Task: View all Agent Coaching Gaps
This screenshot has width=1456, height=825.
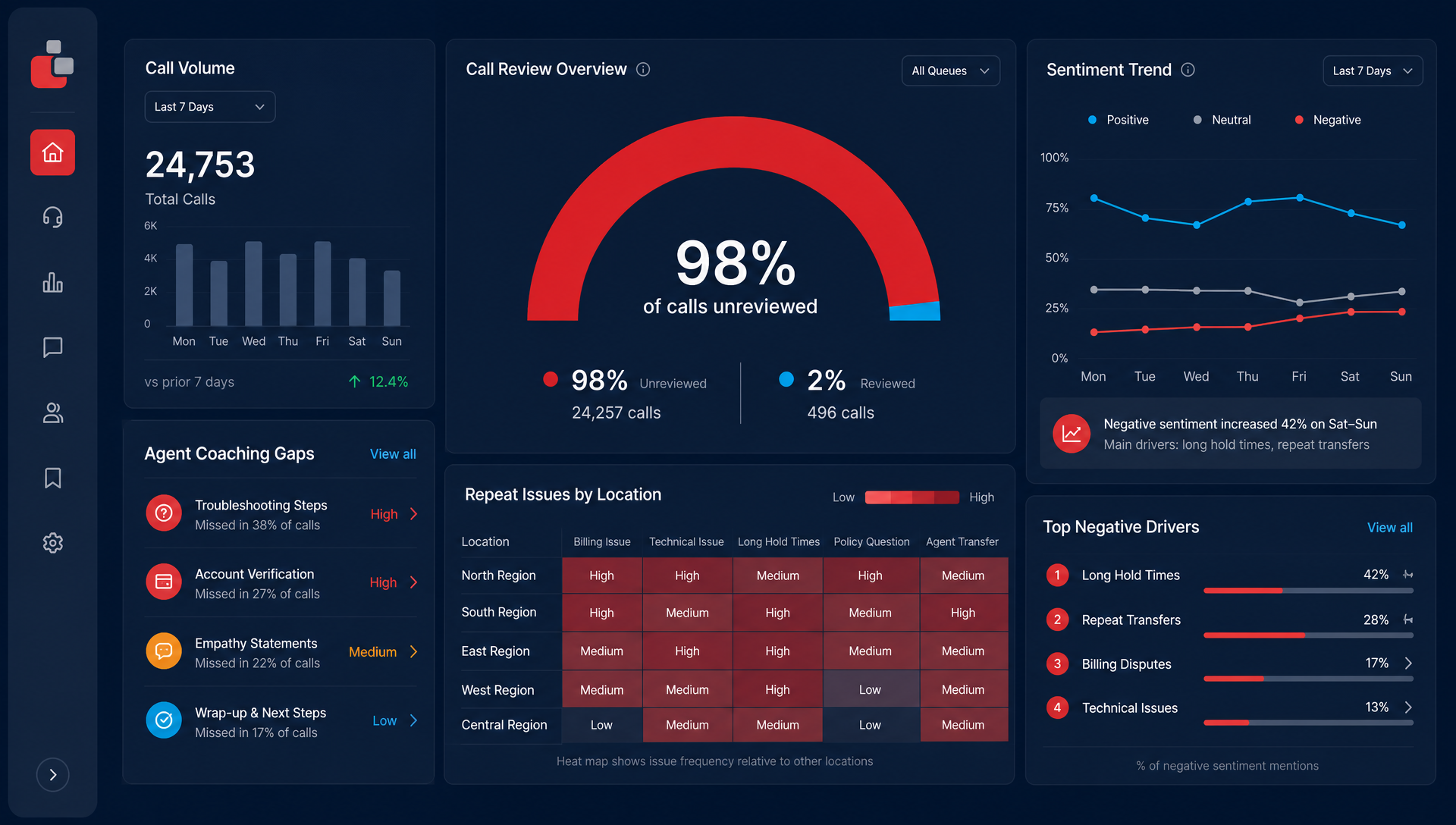Action: click(x=393, y=454)
